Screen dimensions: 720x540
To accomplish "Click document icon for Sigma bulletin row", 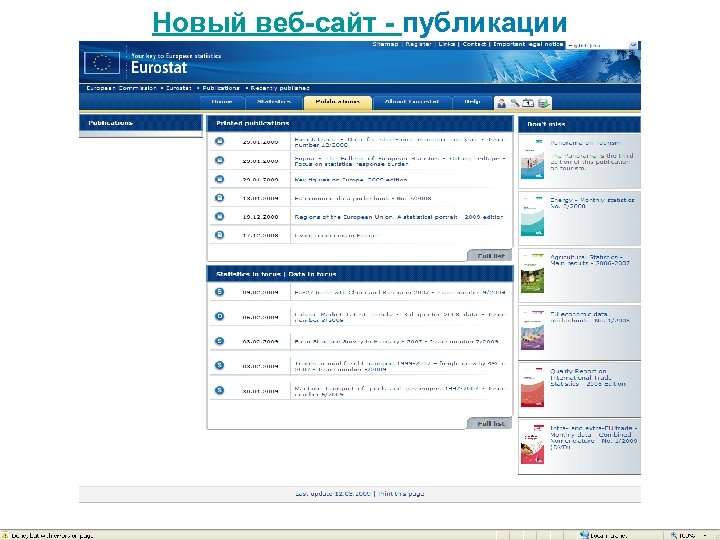I will click(x=219, y=160).
